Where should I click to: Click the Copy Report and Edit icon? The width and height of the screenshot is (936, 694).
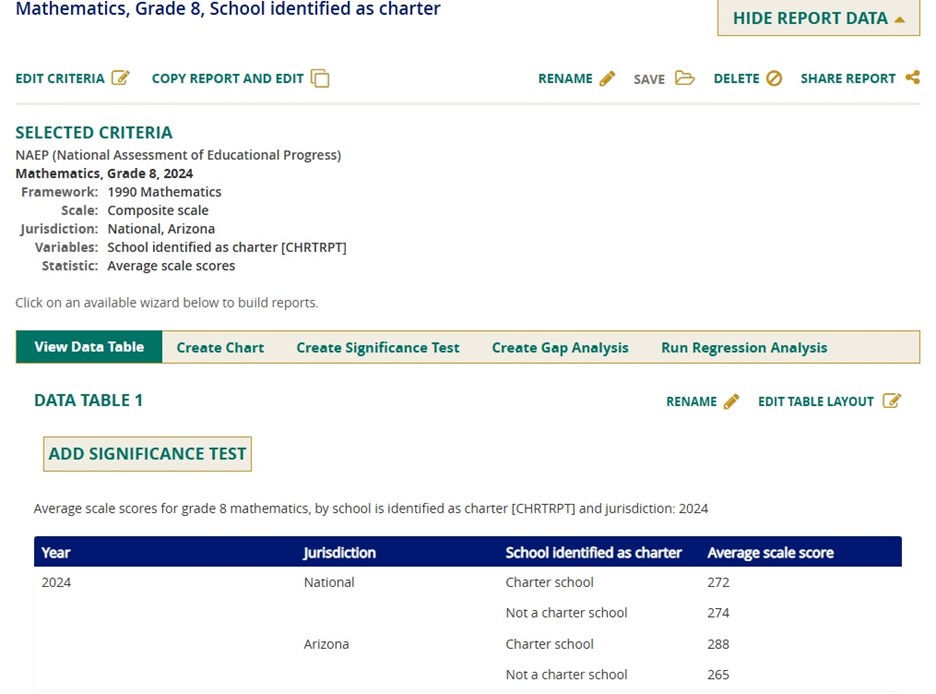coord(320,78)
